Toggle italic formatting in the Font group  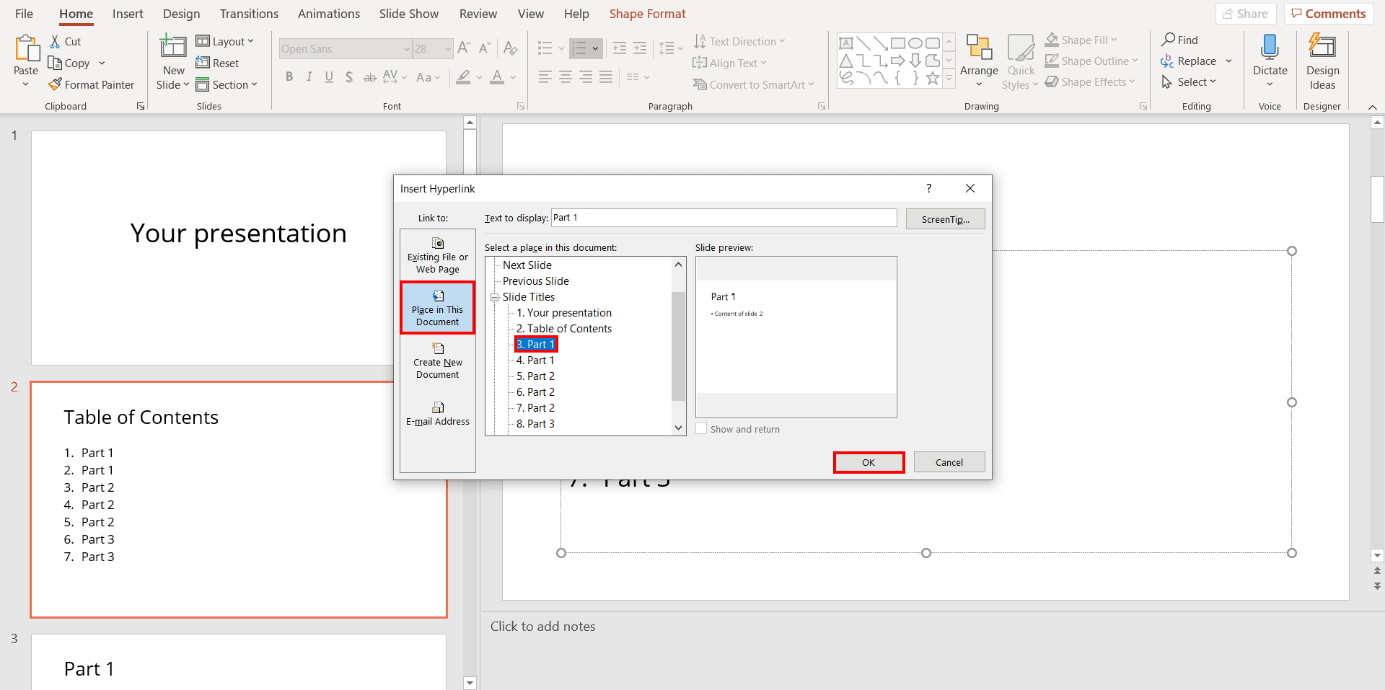point(309,77)
